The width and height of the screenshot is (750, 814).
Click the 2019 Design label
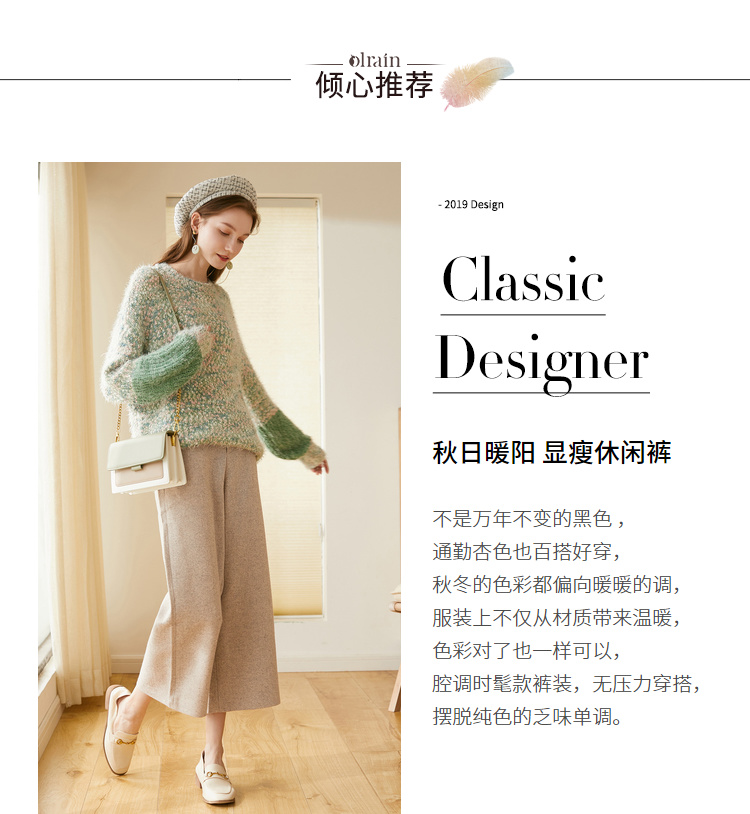(471, 205)
